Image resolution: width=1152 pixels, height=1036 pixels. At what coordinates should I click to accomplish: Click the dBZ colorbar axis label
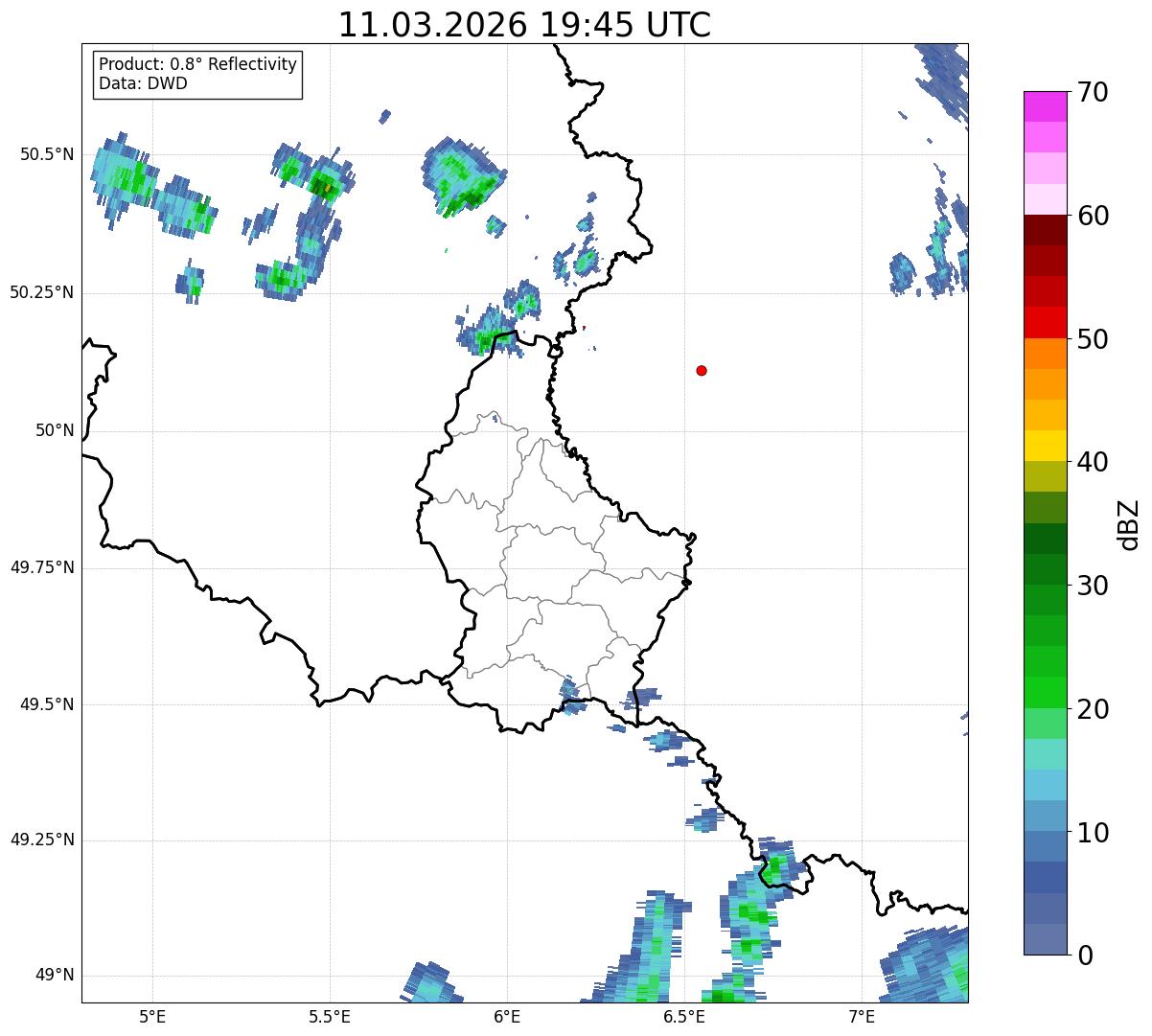pos(1130,523)
